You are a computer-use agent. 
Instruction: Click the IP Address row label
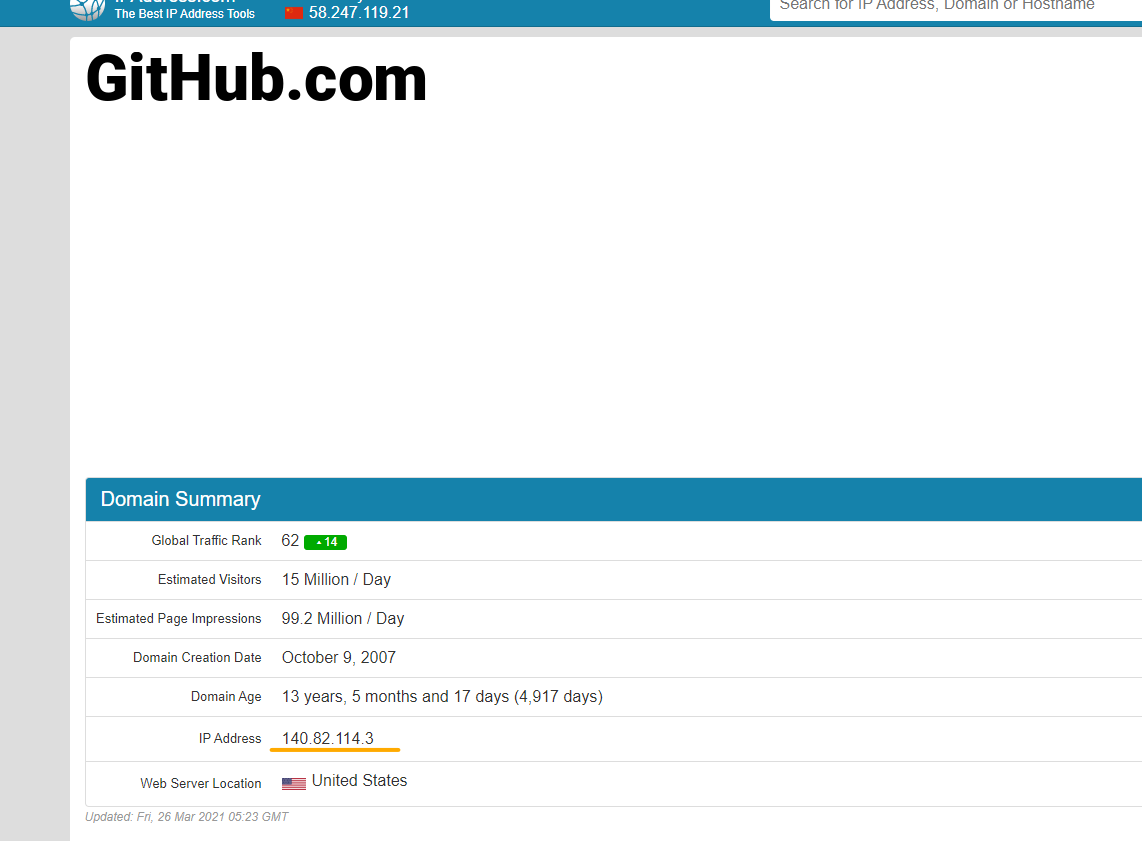230,738
